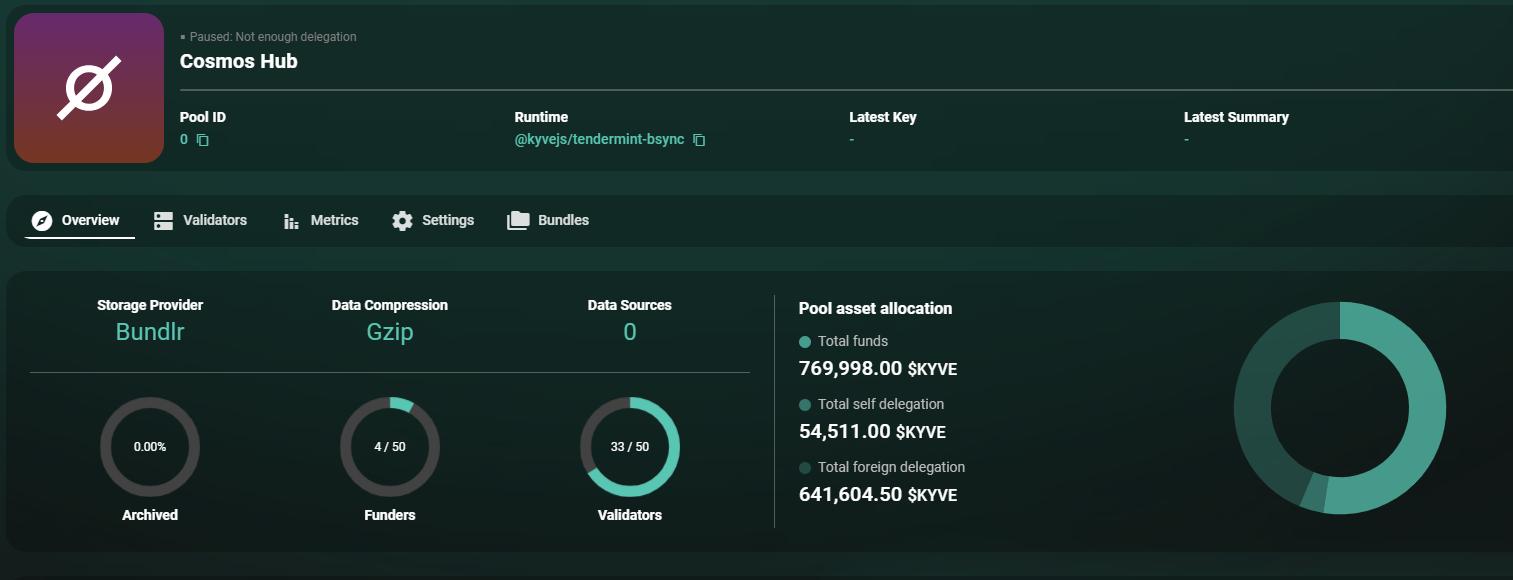The height and width of the screenshot is (580, 1513).
Task: Click the Cosmos Hub pool logo
Action: click(89, 88)
